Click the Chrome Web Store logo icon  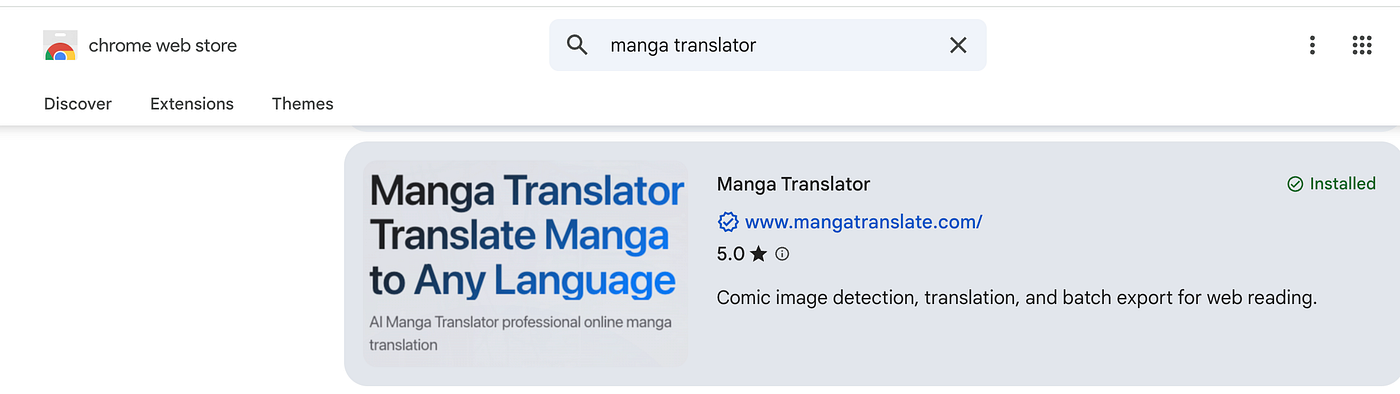(60, 45)
